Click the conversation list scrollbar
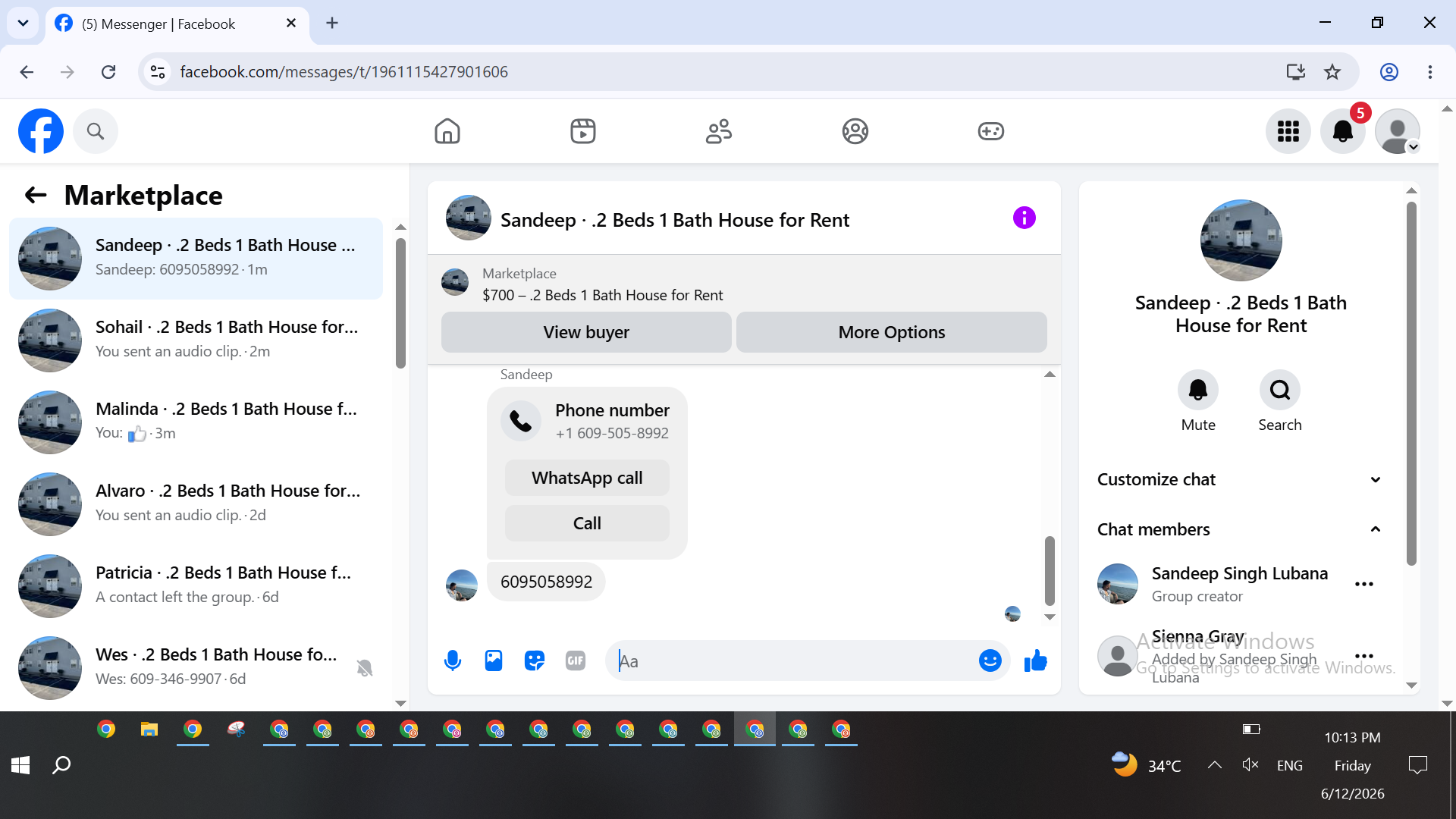1456x819 pixels. [x=400, y=303]
